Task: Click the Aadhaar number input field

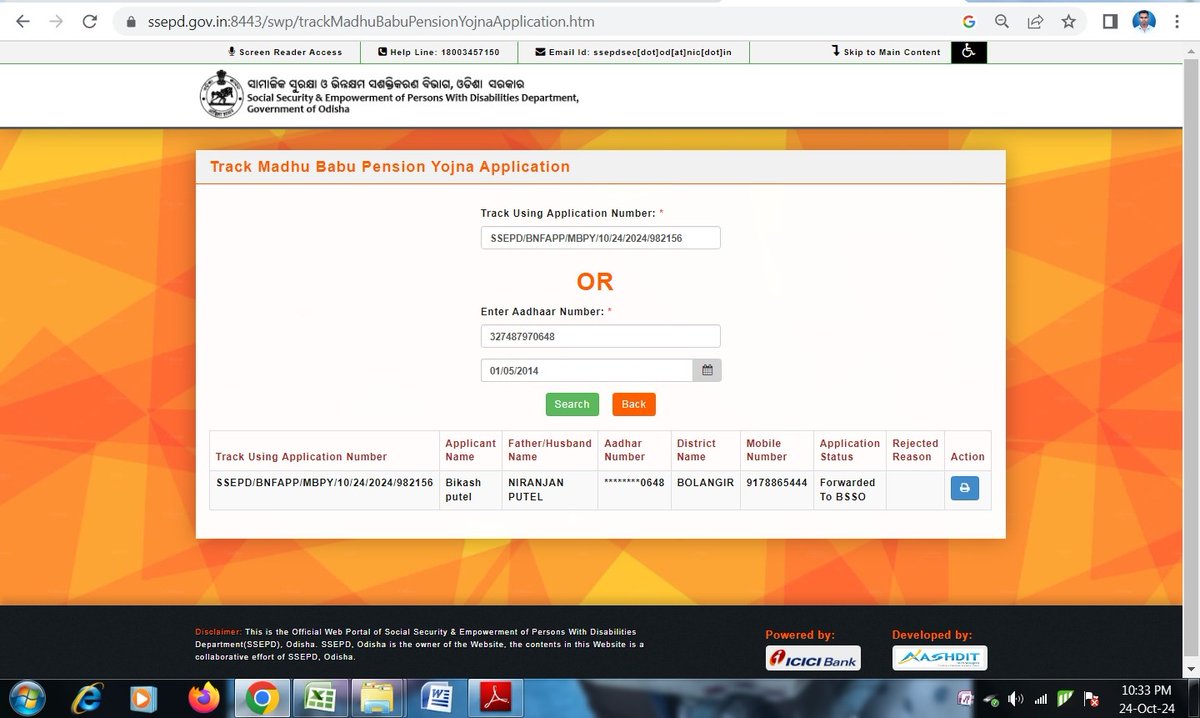Action: [600, 337]
